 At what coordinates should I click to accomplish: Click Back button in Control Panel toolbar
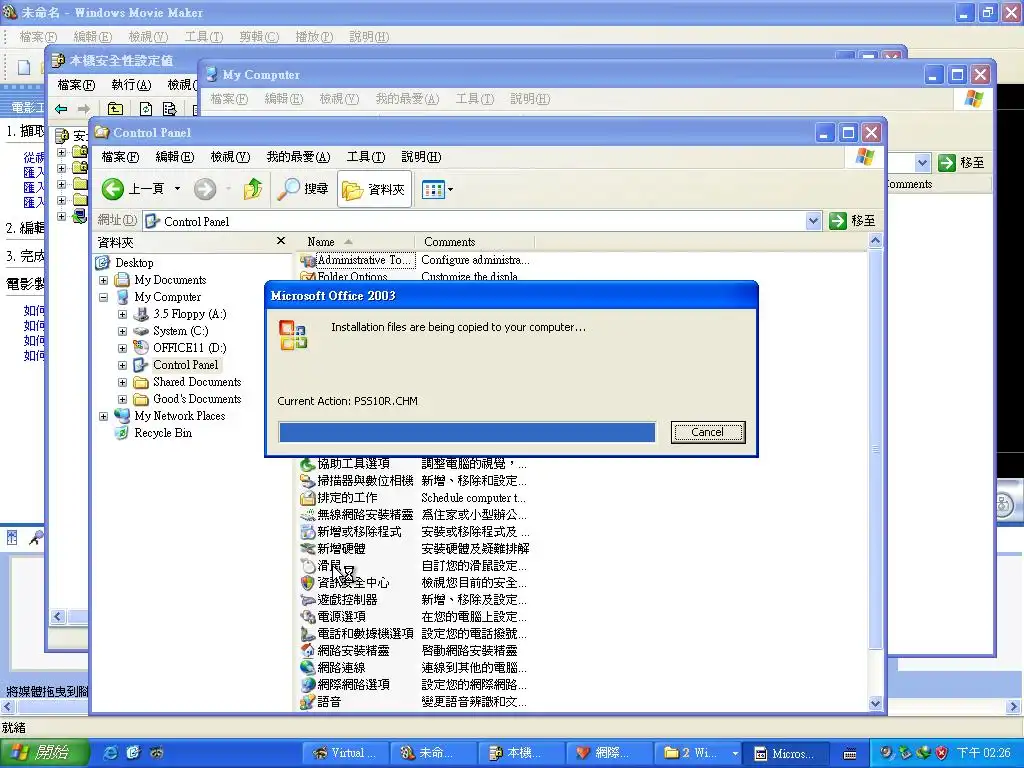pos(134,189)
